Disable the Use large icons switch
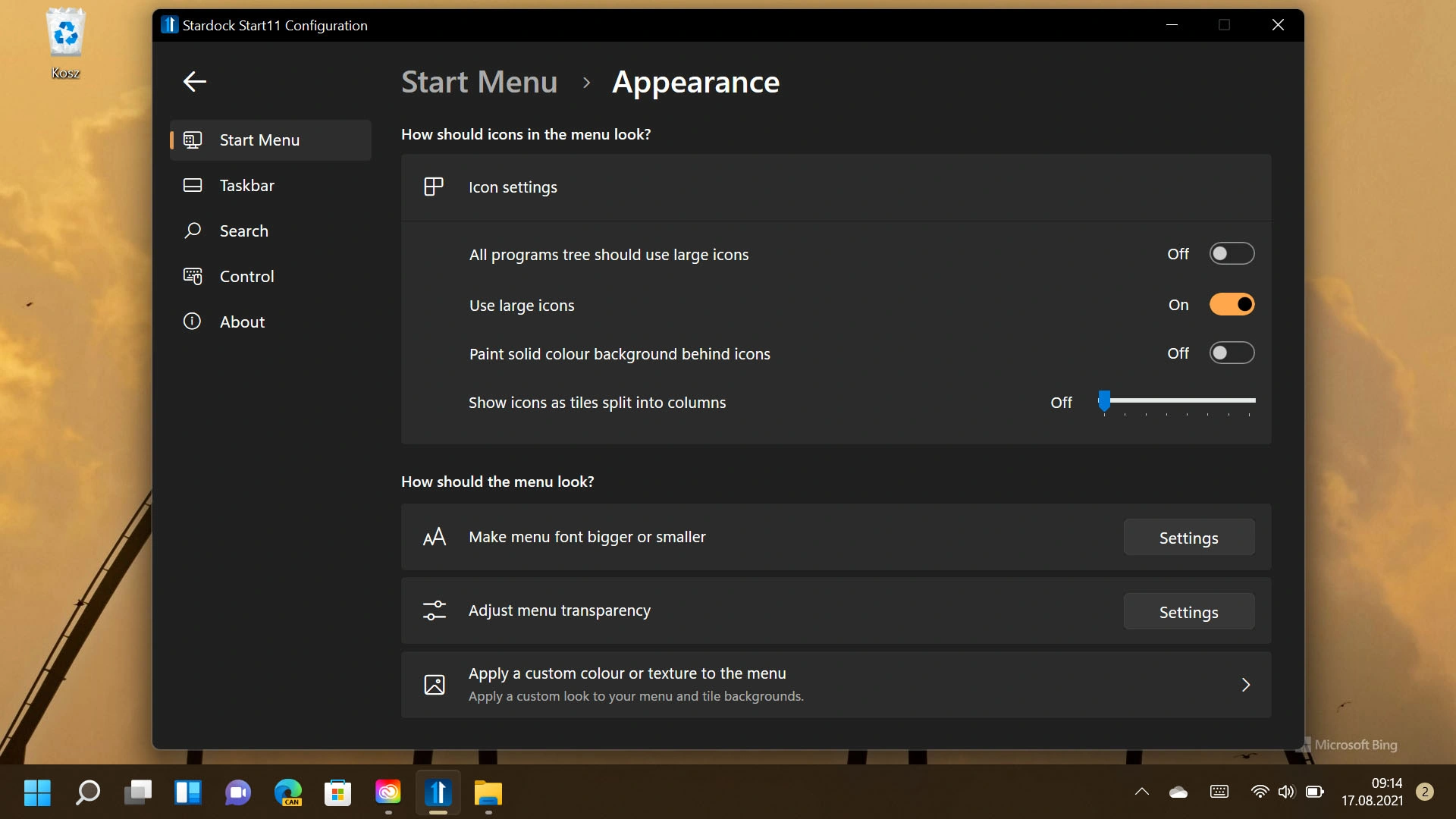Screen dimensions: 1456x819 coord(1232,305)
